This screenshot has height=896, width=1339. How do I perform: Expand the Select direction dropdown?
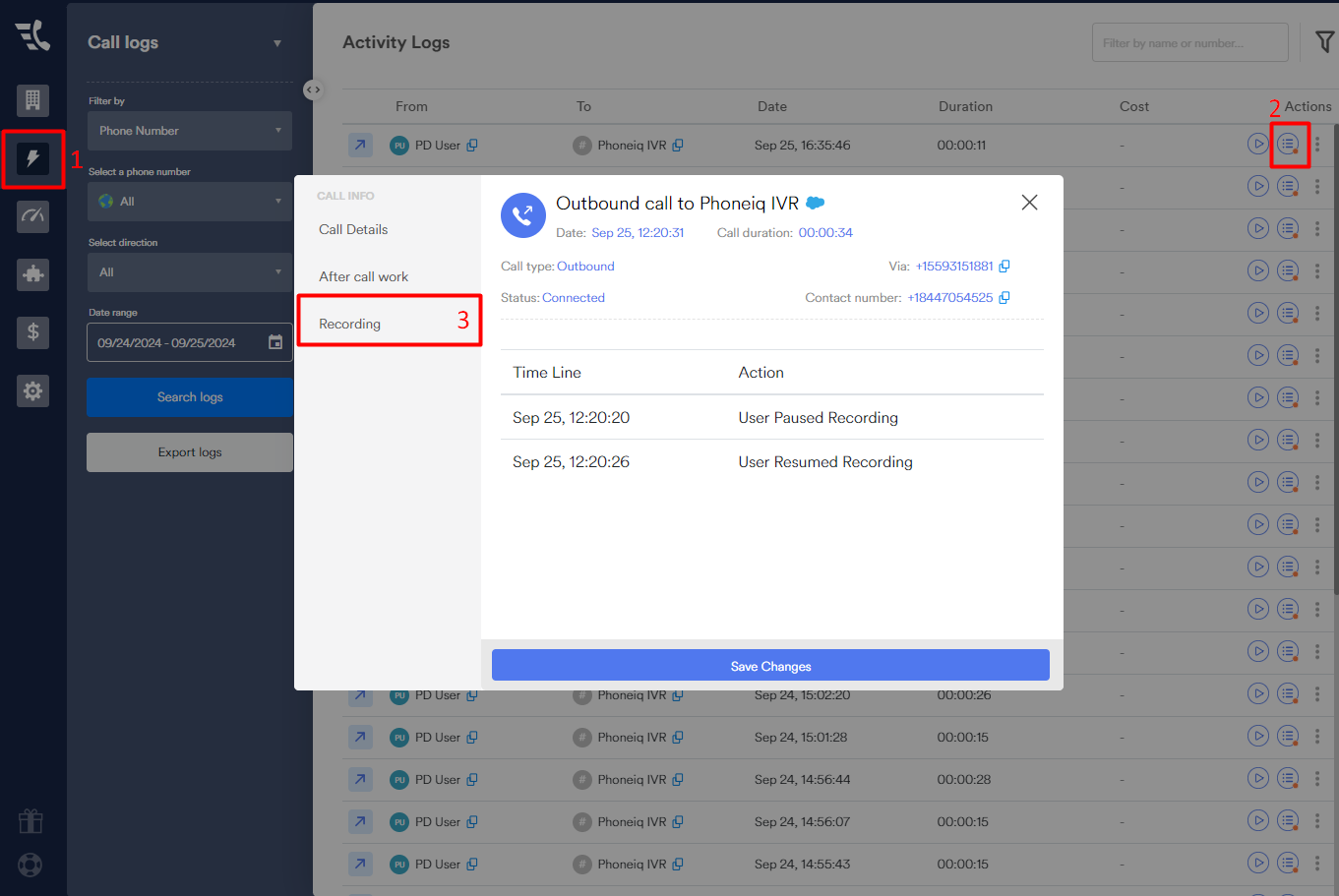coord(189,272)
